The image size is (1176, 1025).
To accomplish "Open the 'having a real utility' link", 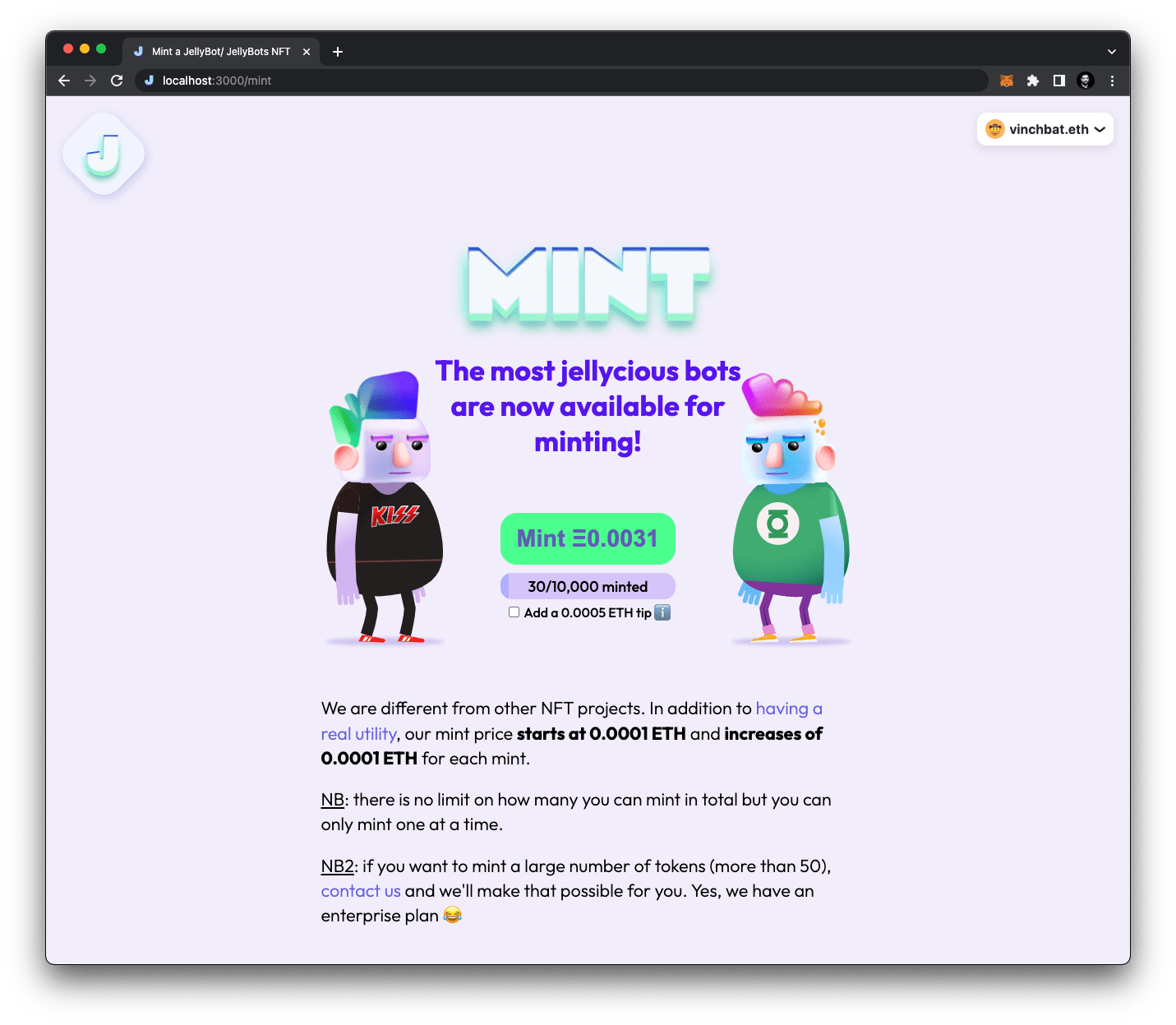I will (789, 709).
